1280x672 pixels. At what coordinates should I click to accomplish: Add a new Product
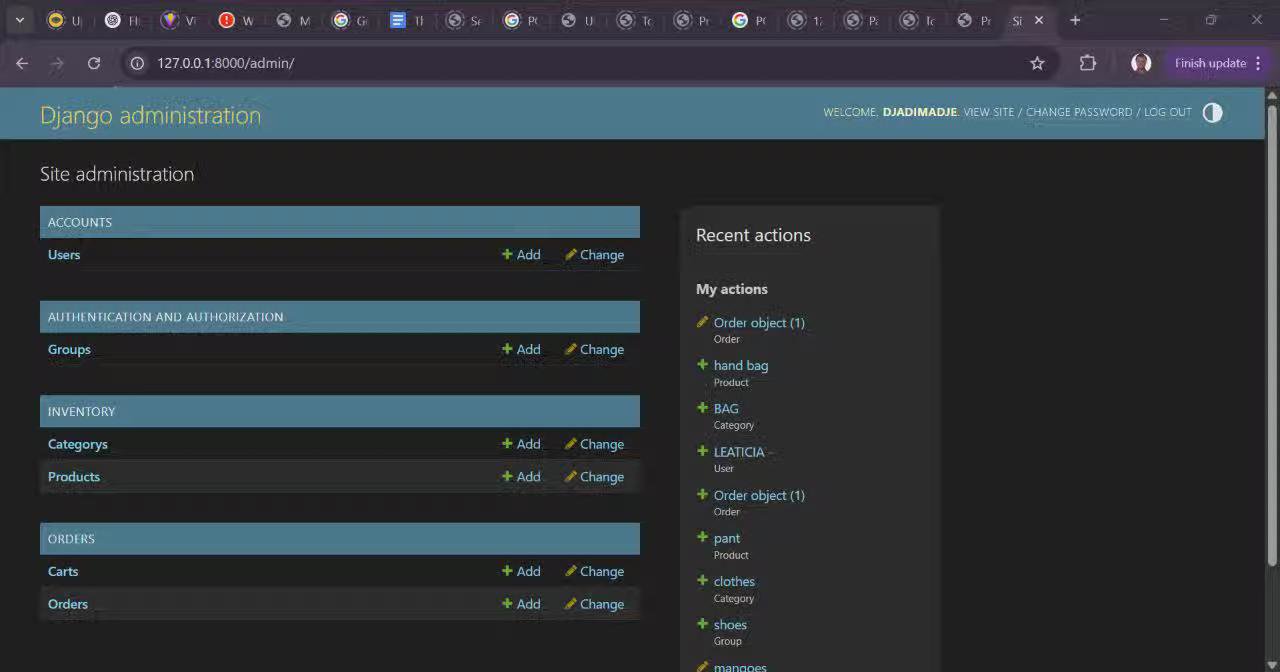521,477
